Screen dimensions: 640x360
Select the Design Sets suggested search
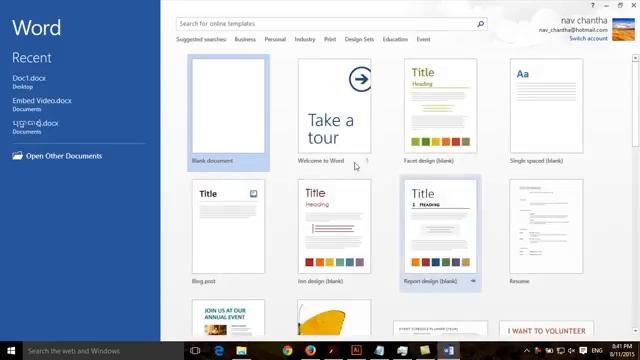359,39
